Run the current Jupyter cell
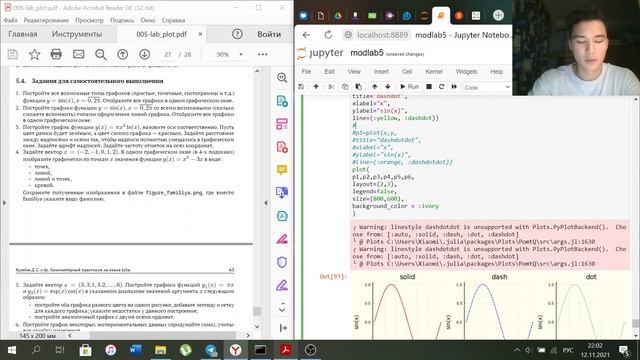640x360 pixels. point(409,87)
